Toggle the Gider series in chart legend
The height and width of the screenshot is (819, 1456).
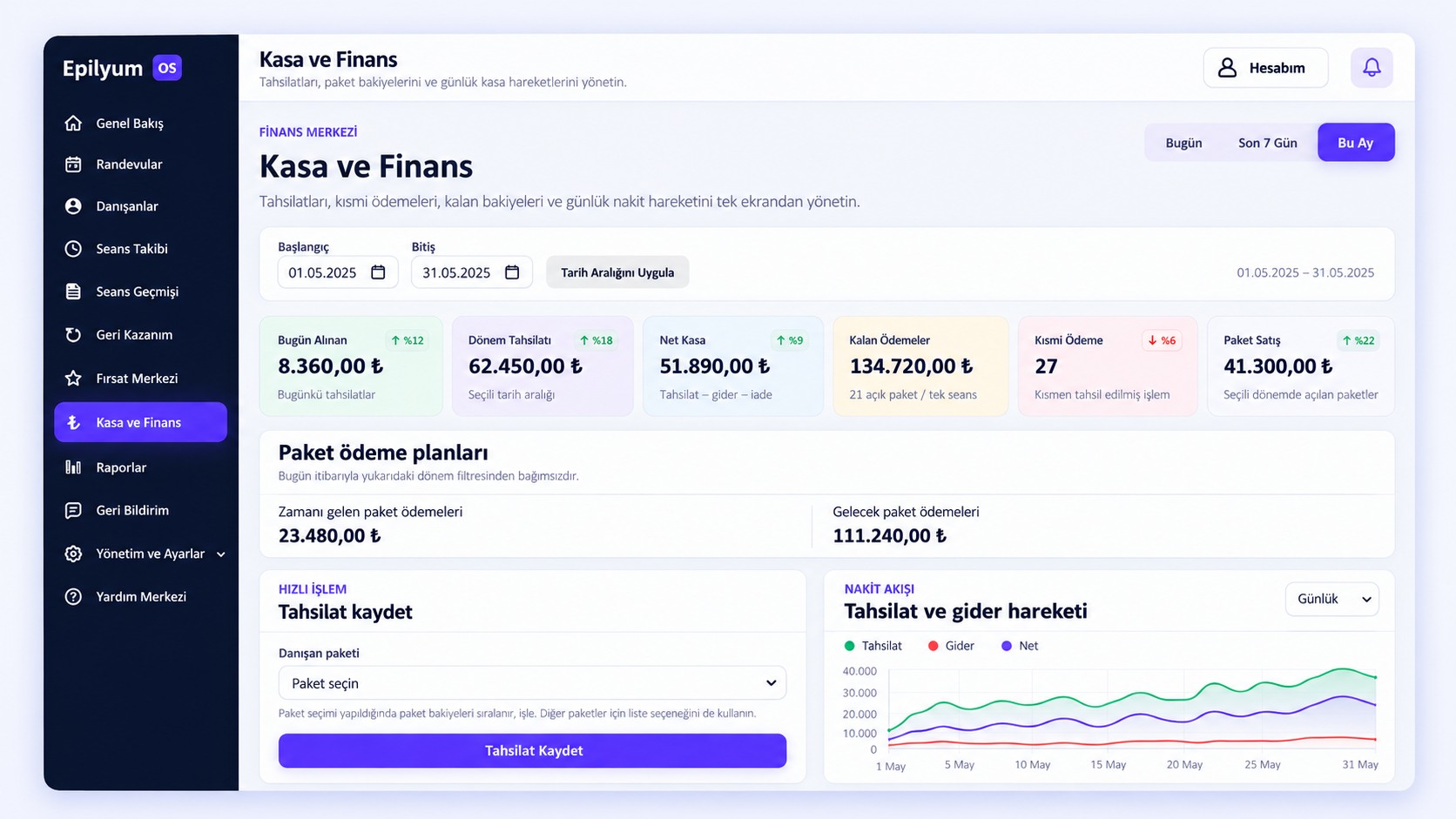[x=951, y=646]
